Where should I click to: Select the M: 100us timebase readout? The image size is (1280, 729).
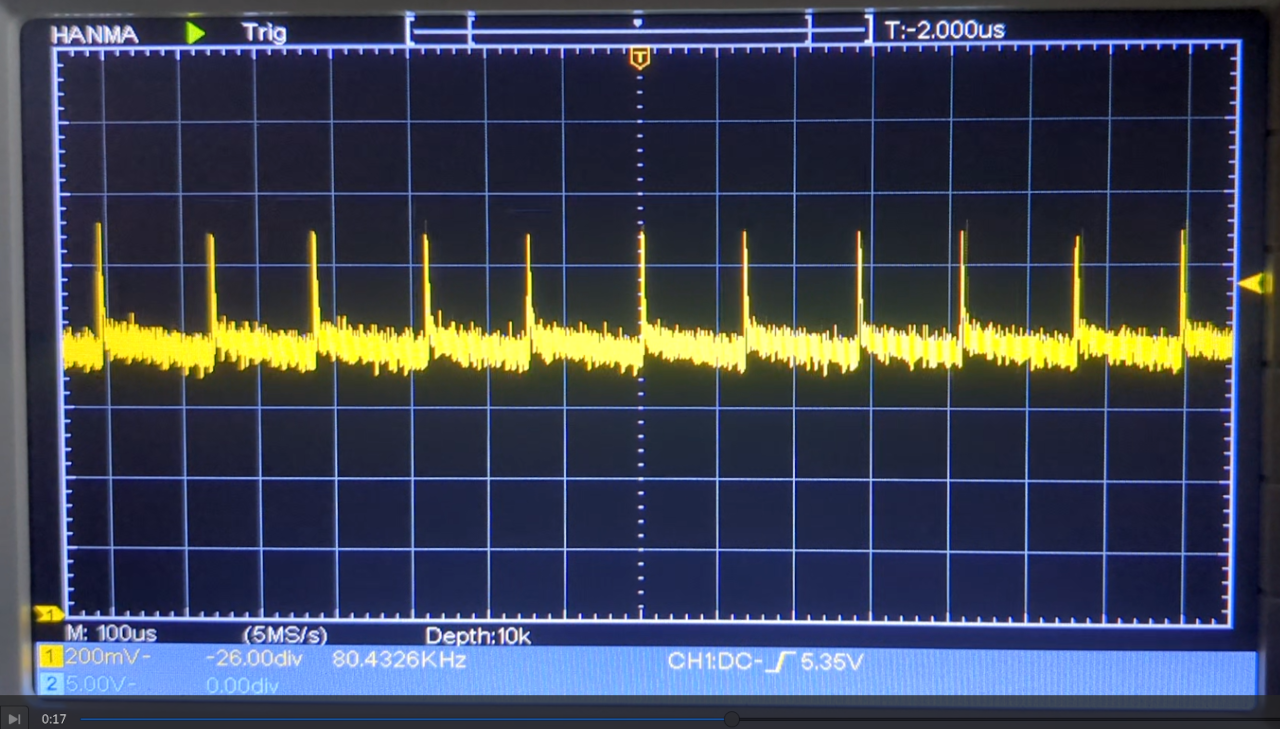tap(111, 634)
